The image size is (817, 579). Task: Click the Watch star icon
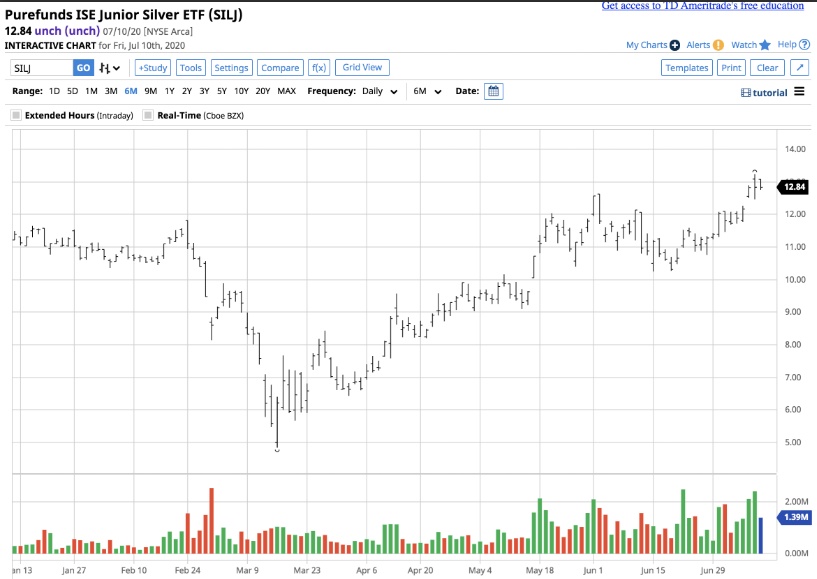765,45
